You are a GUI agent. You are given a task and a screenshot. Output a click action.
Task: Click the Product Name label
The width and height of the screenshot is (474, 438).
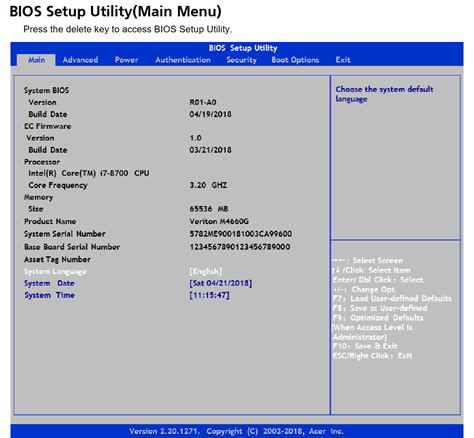[x=50, y=221]
